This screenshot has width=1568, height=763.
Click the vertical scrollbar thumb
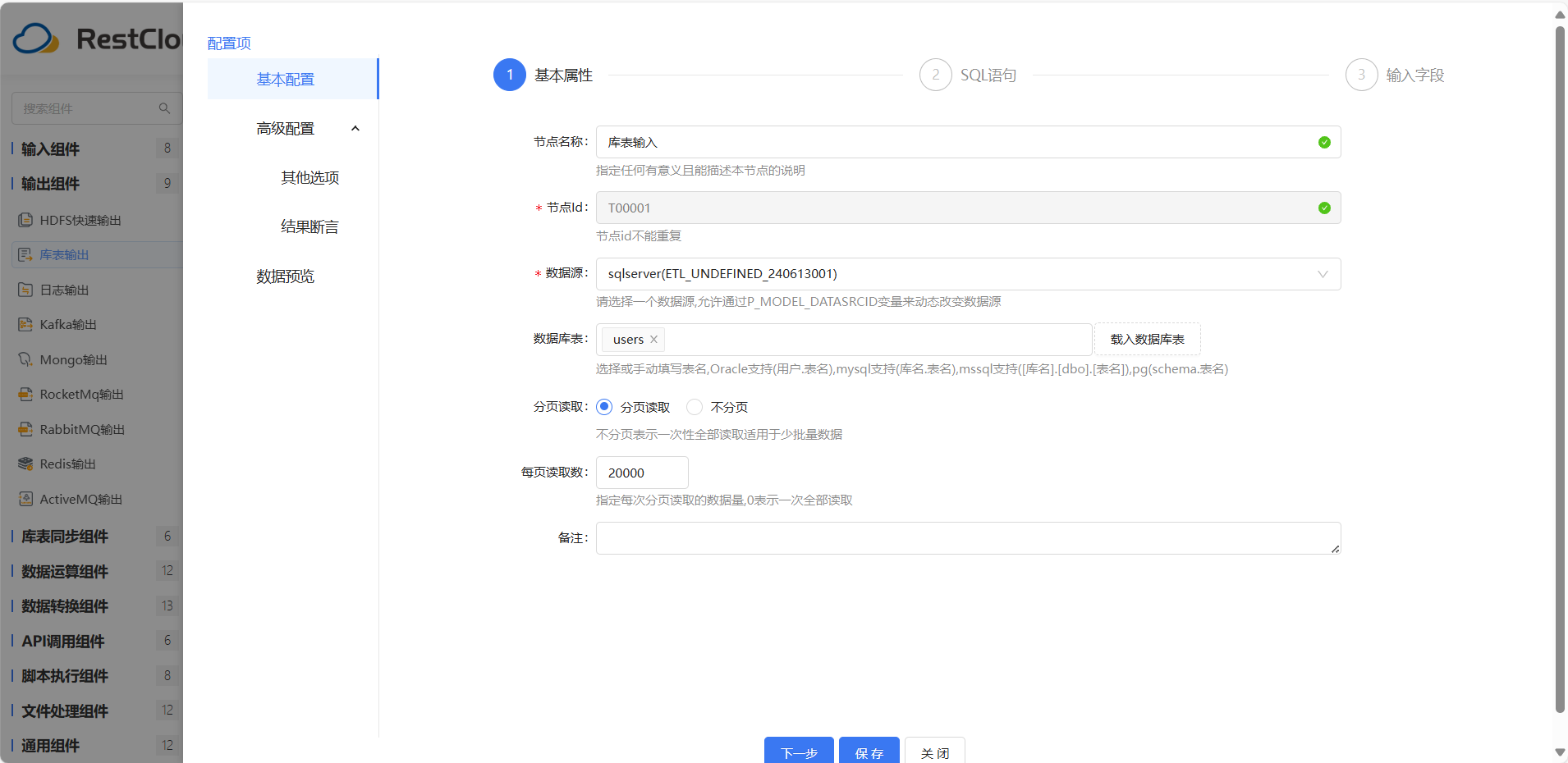click(x=1560, y=369)
